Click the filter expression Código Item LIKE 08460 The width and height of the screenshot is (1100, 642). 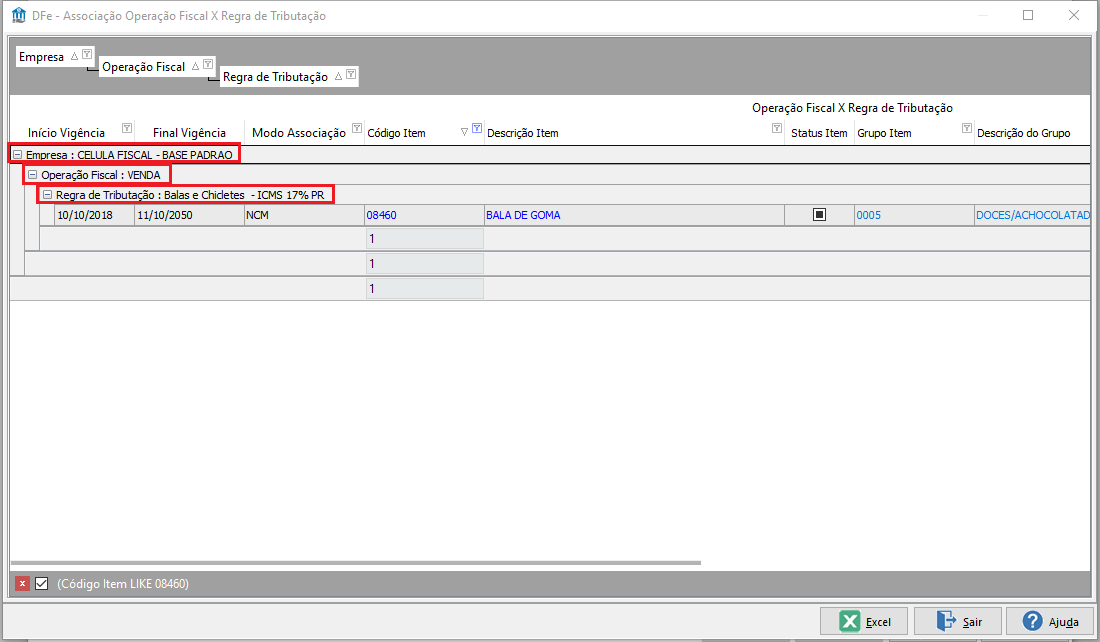point(123,584)
